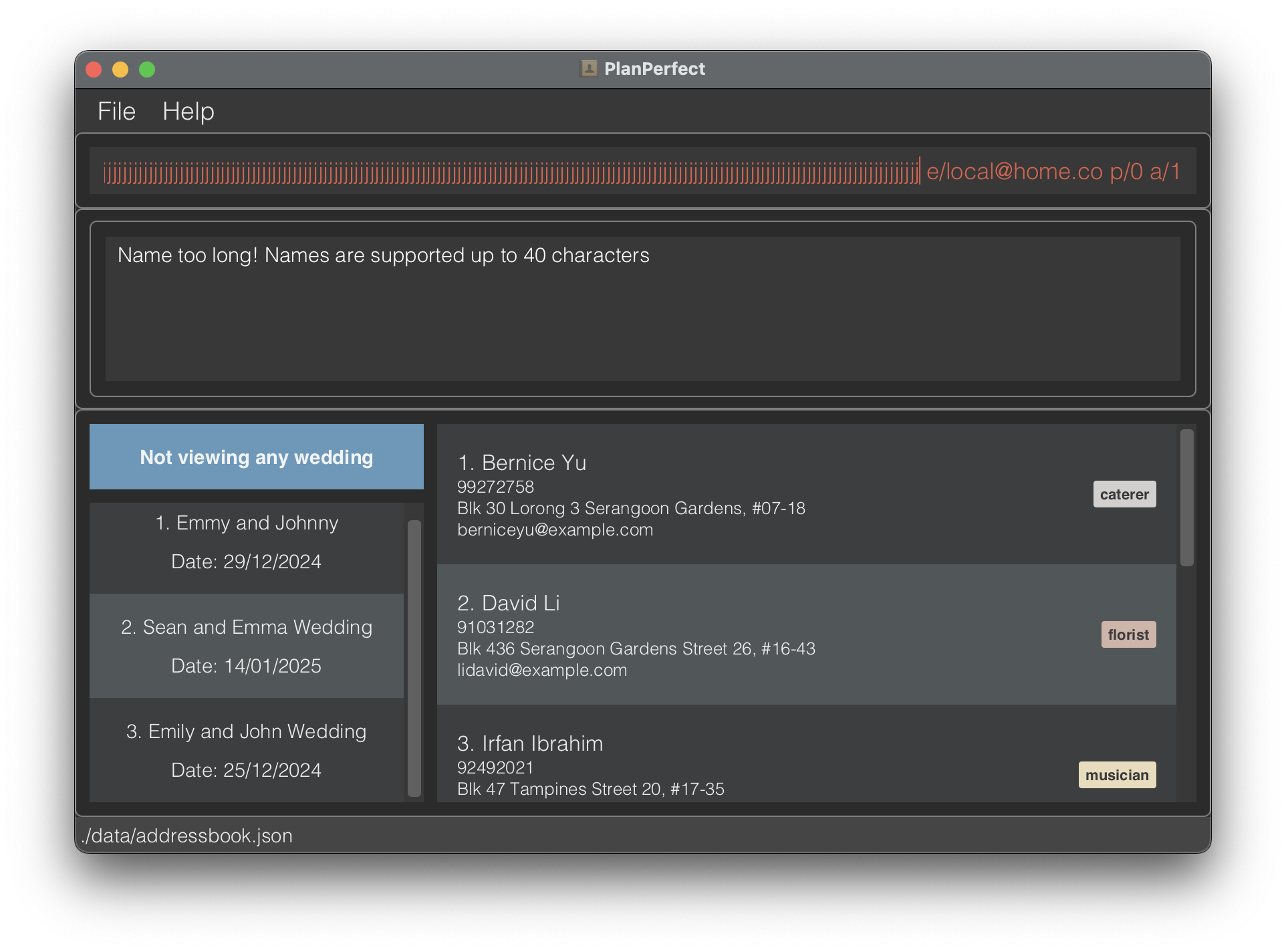Click the PlanPerfect title bar app icon

click(x=588, y=69)
